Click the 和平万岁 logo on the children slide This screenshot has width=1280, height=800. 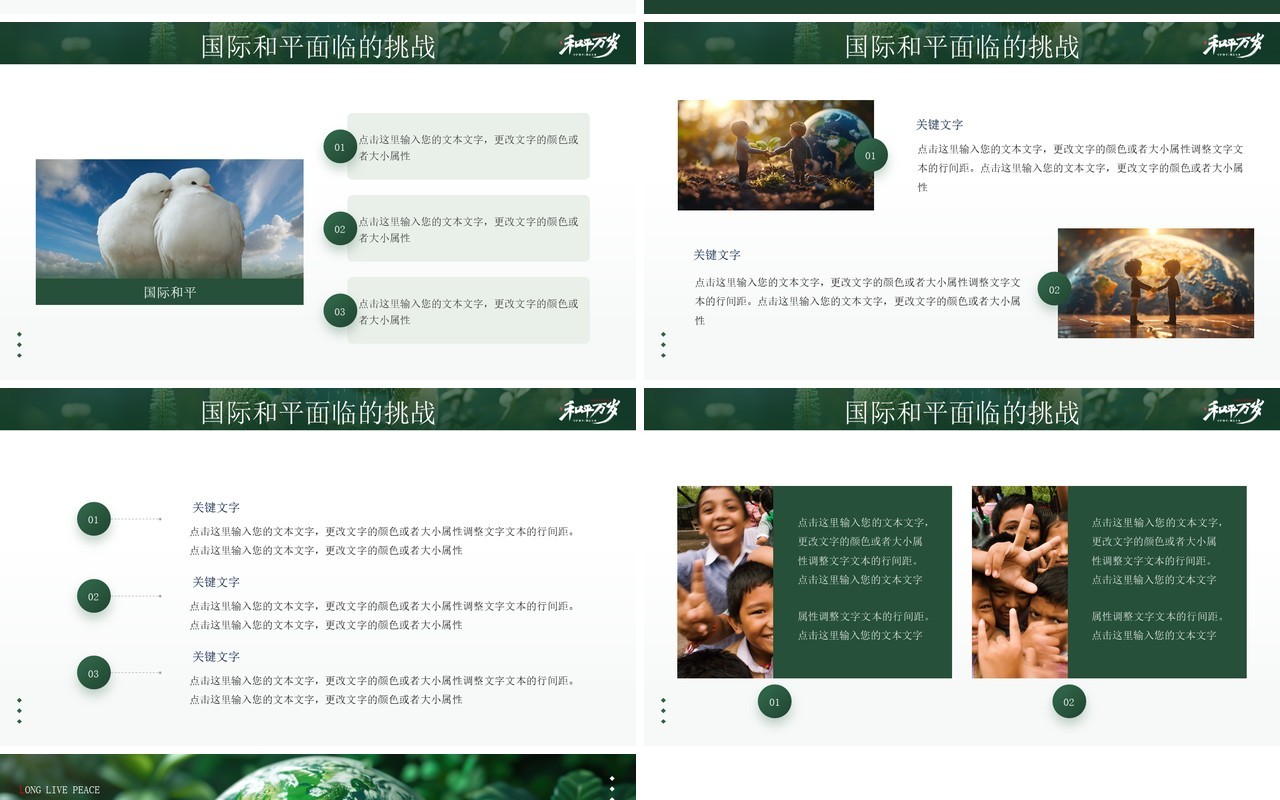pyautogui.click(x=1233, y=410)
